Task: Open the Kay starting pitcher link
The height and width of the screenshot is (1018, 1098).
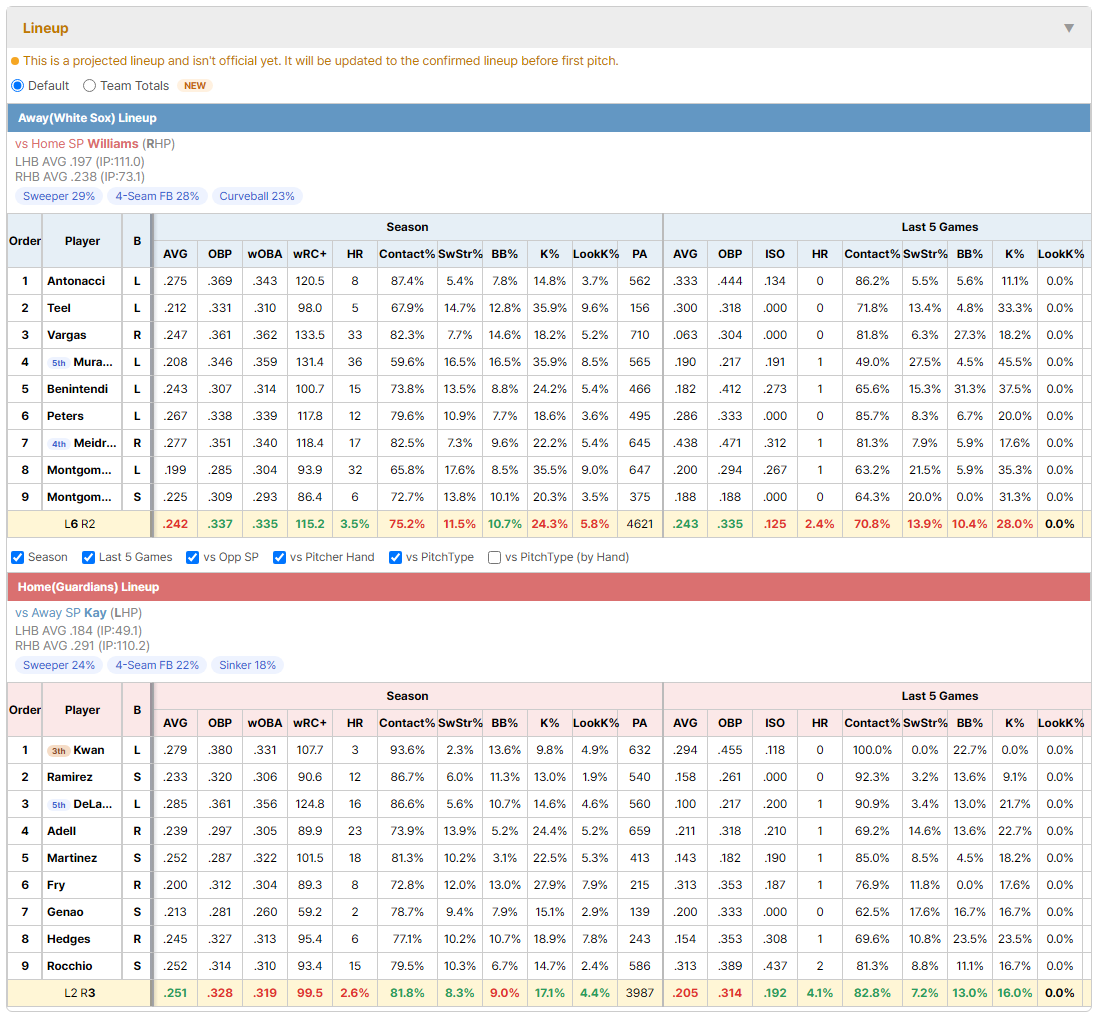Action: click(x=95, y=613)
